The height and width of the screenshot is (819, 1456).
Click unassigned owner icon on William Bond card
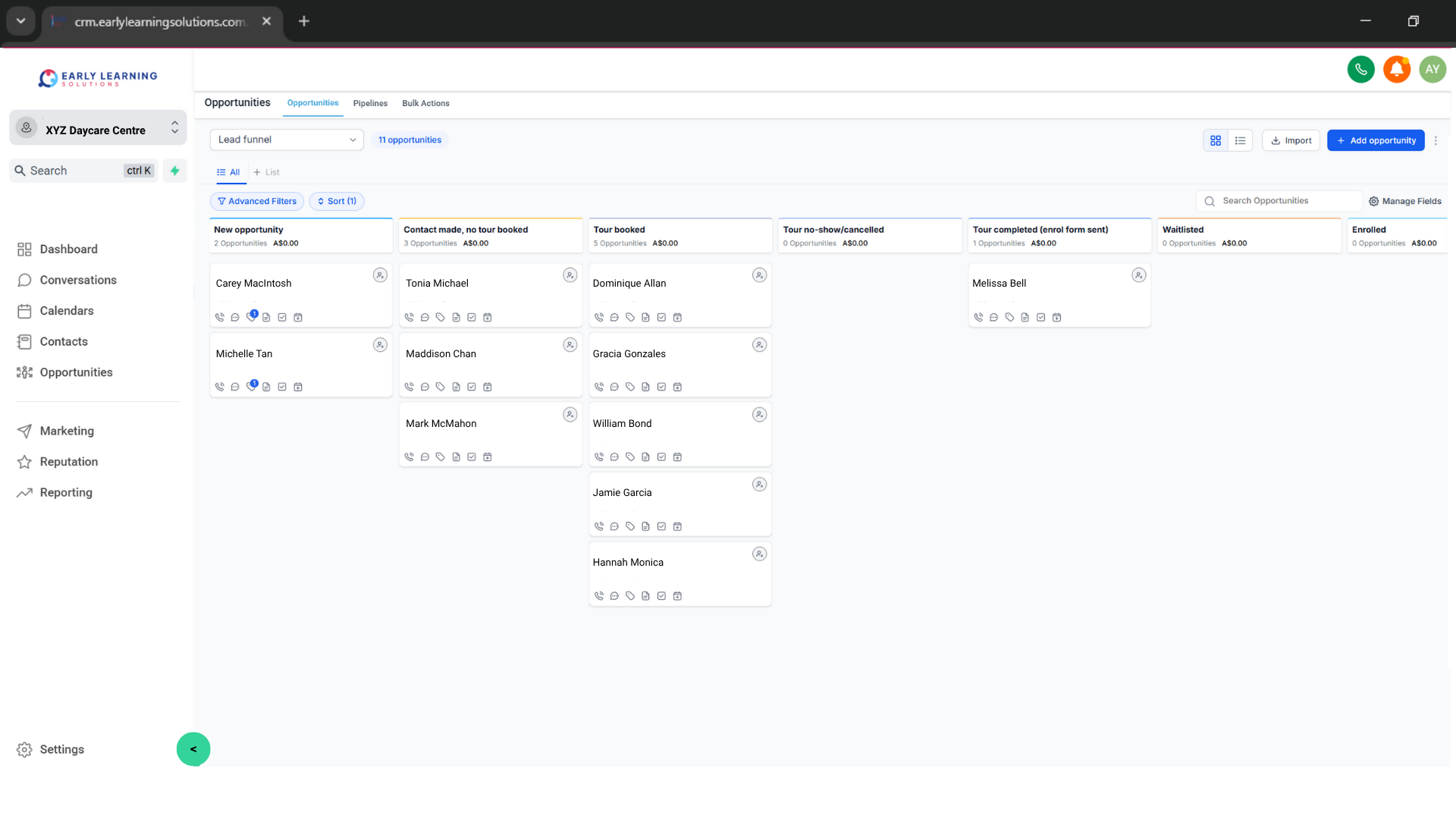coord(759,415)
